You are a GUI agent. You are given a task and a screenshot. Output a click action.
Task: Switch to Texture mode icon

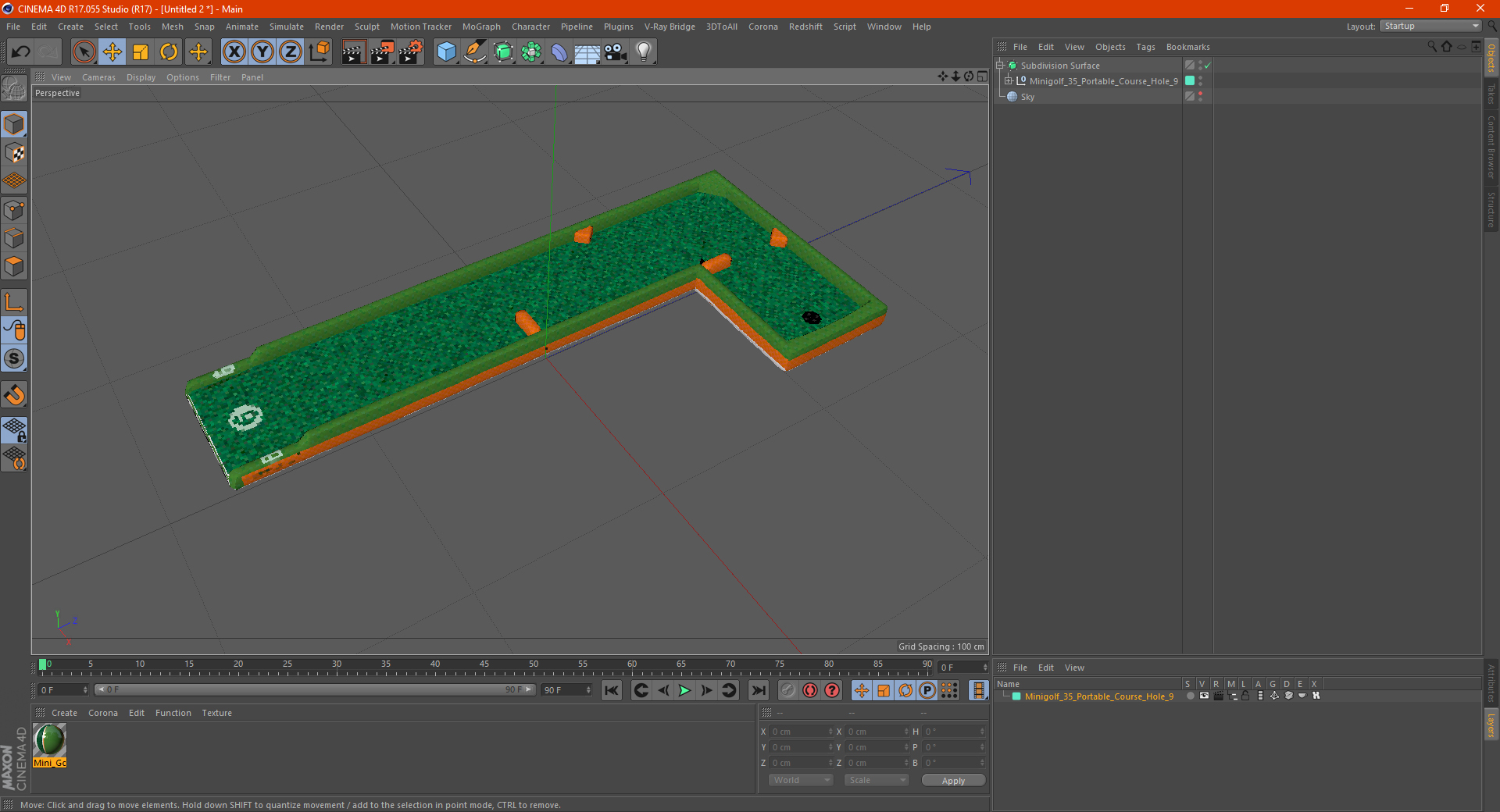(14, 152)
